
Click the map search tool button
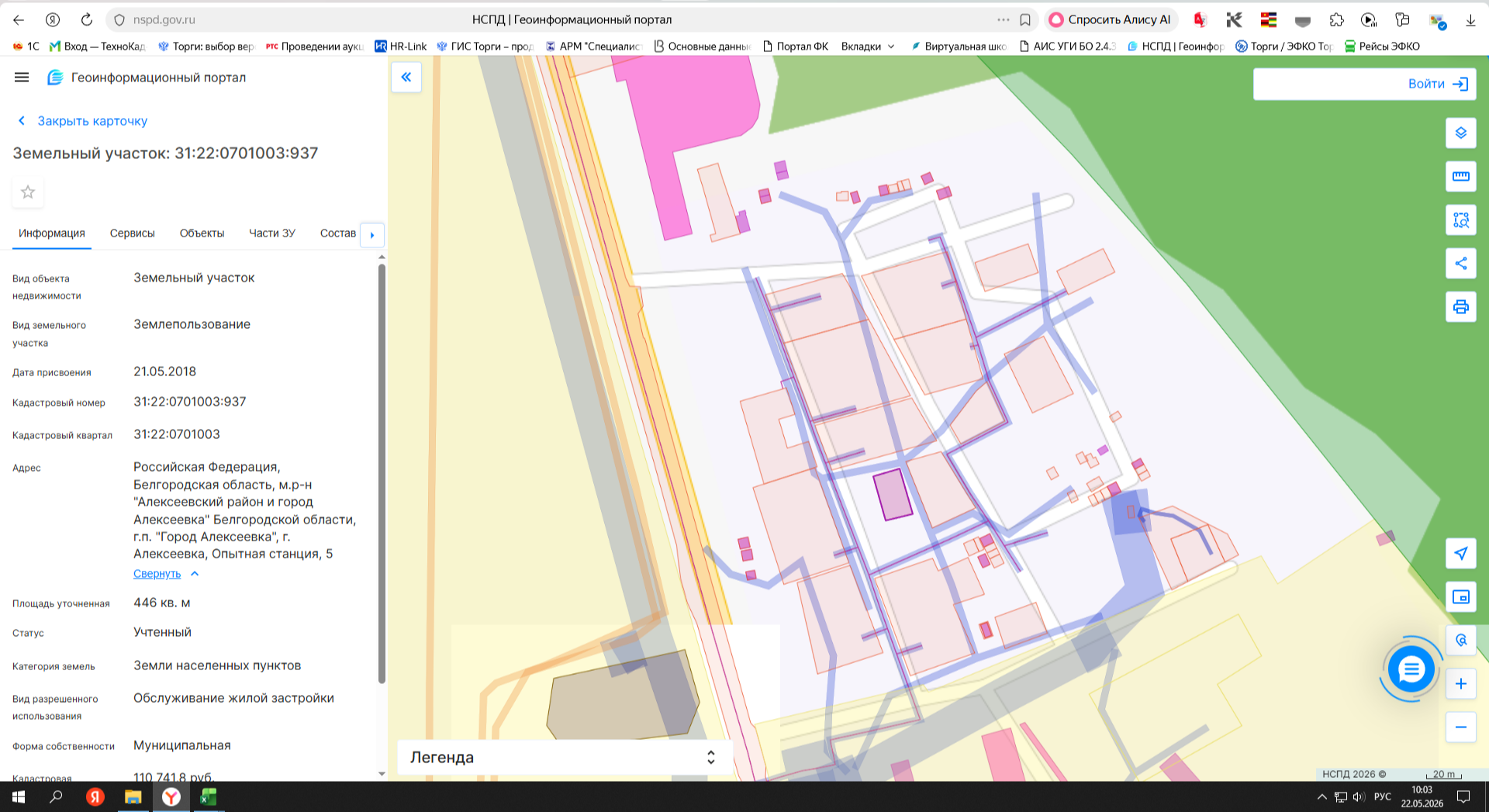point(1461,641)
